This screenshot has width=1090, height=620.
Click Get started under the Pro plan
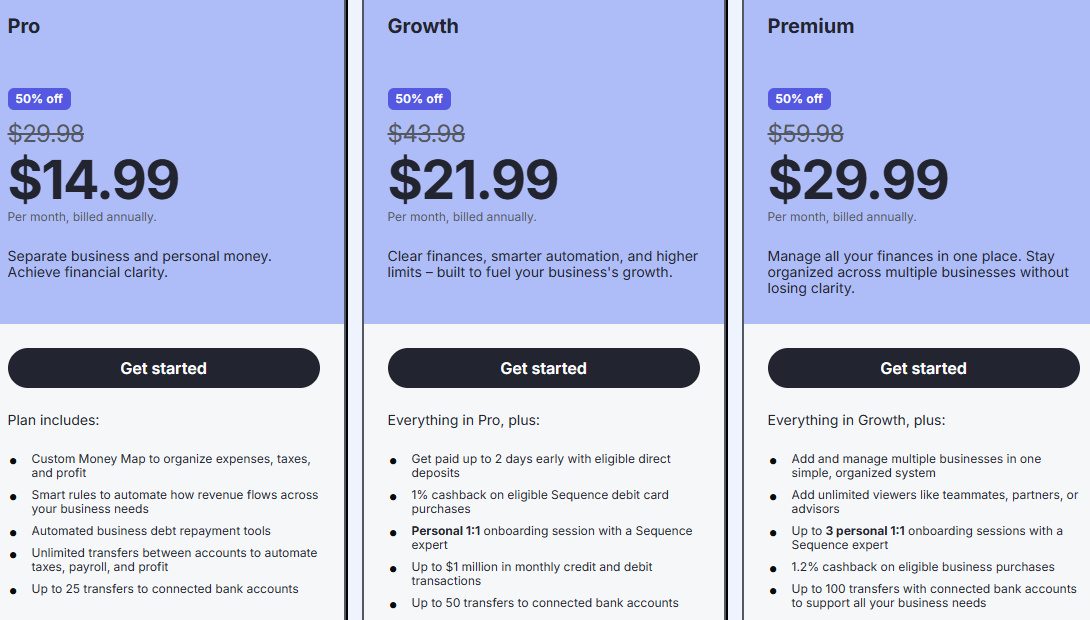point(163,368)
